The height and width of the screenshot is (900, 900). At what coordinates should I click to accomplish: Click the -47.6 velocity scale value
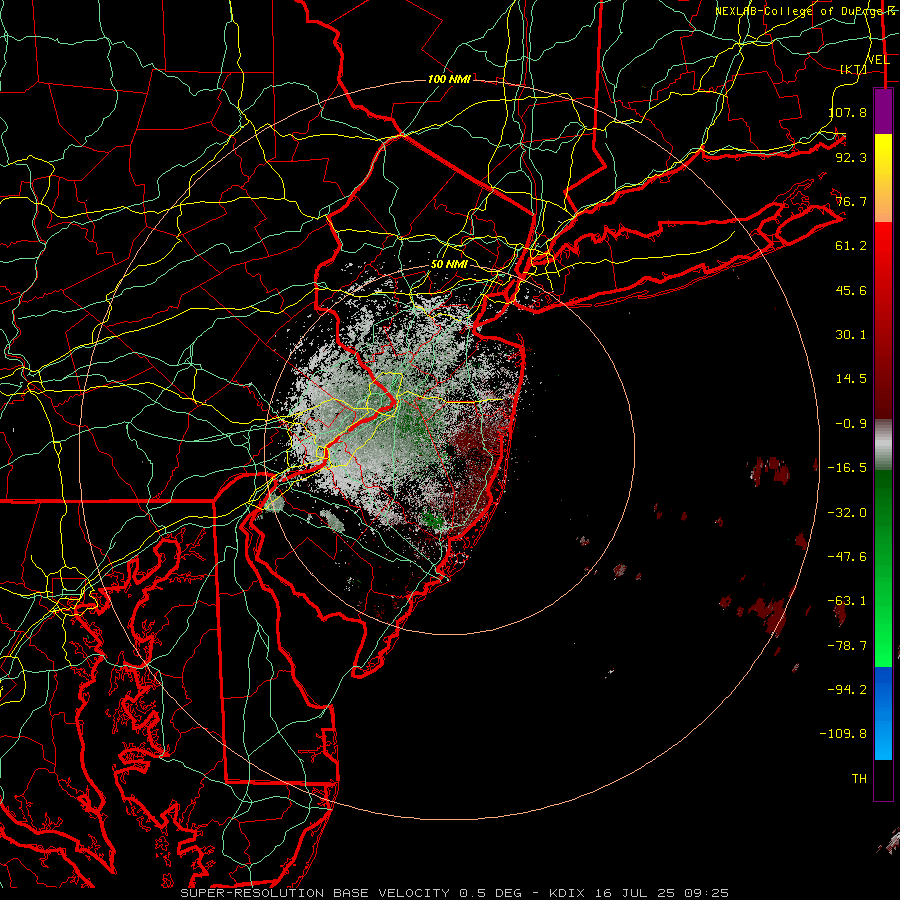(x=847, y=557)
